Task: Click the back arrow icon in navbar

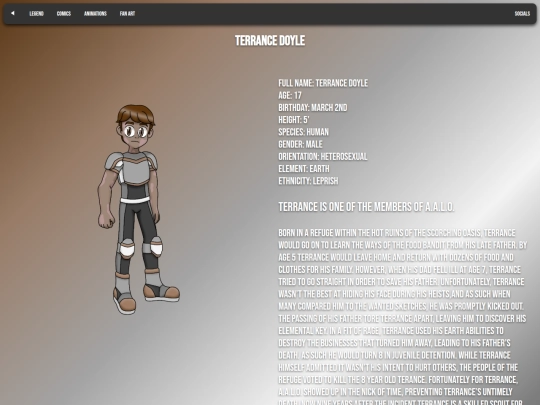Action: 13,13
